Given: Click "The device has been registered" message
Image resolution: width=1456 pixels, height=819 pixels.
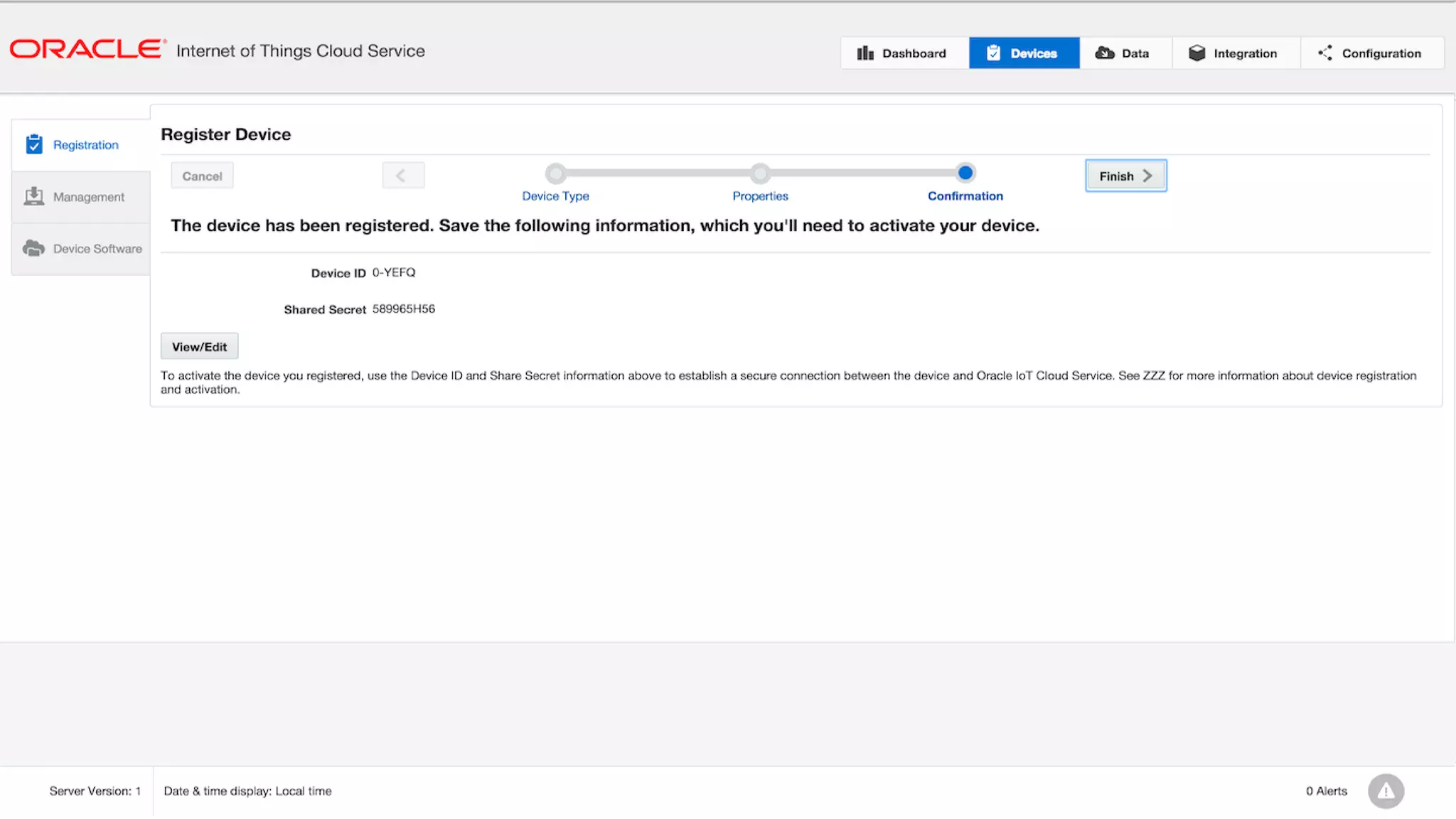Looking at the screenshot, I should 604,225.
